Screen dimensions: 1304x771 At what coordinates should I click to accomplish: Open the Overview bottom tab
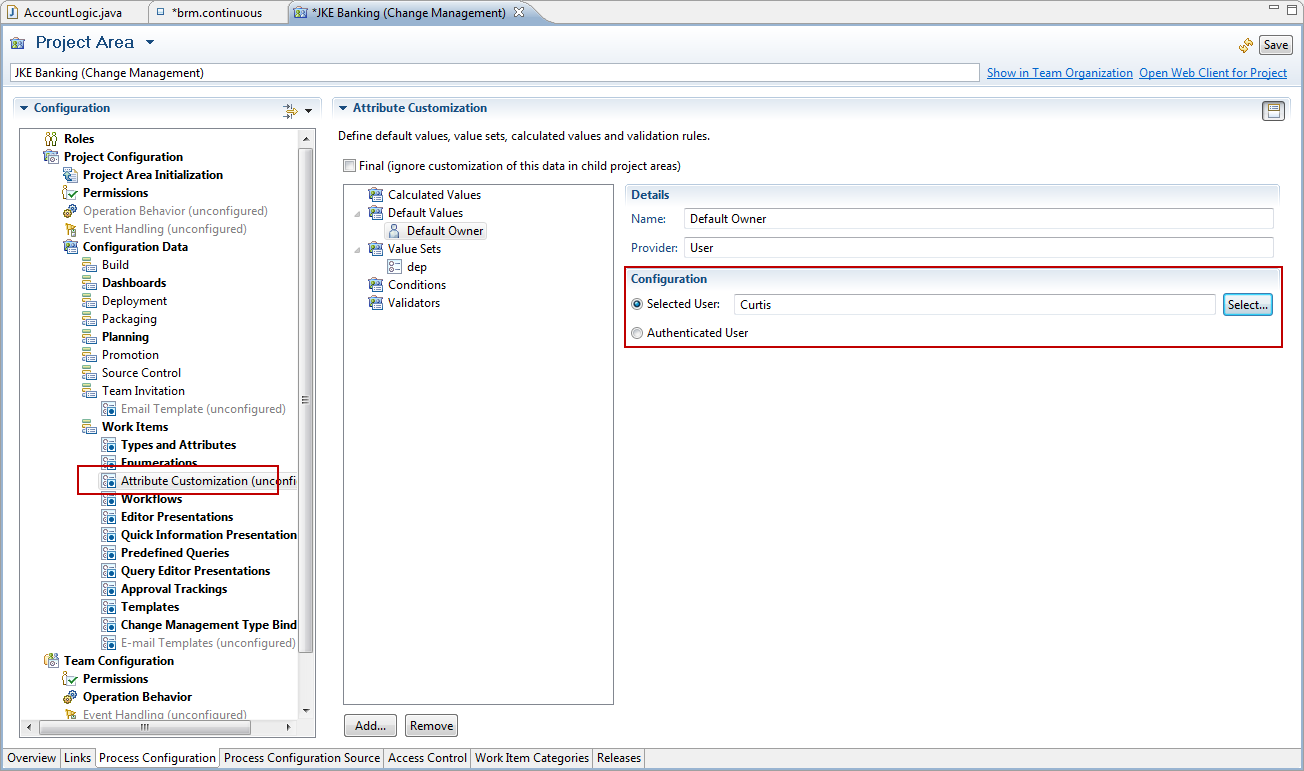pyautogui.click(x=32, y=758)
